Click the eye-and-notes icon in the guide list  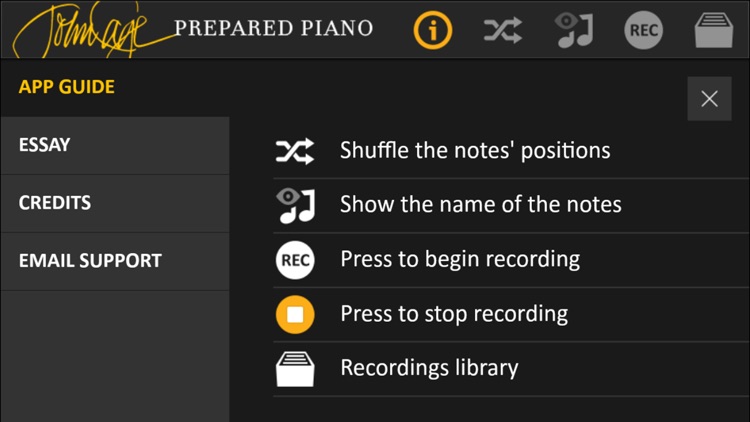point(296,206)
